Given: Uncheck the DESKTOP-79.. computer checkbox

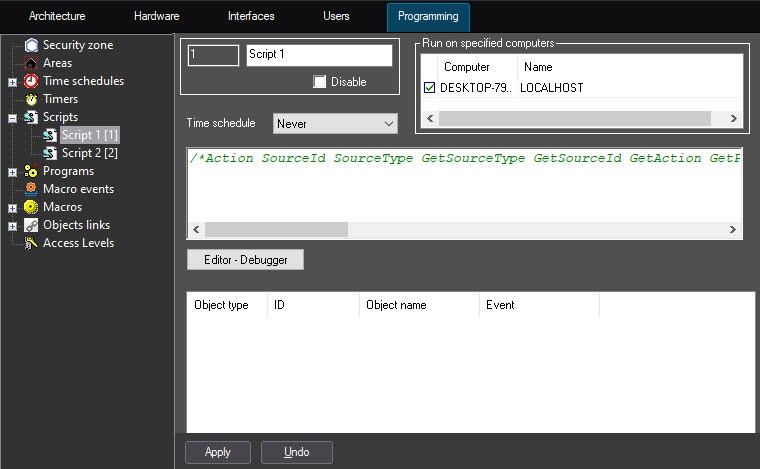Looking at the screenshot, I should click(429, 88).
